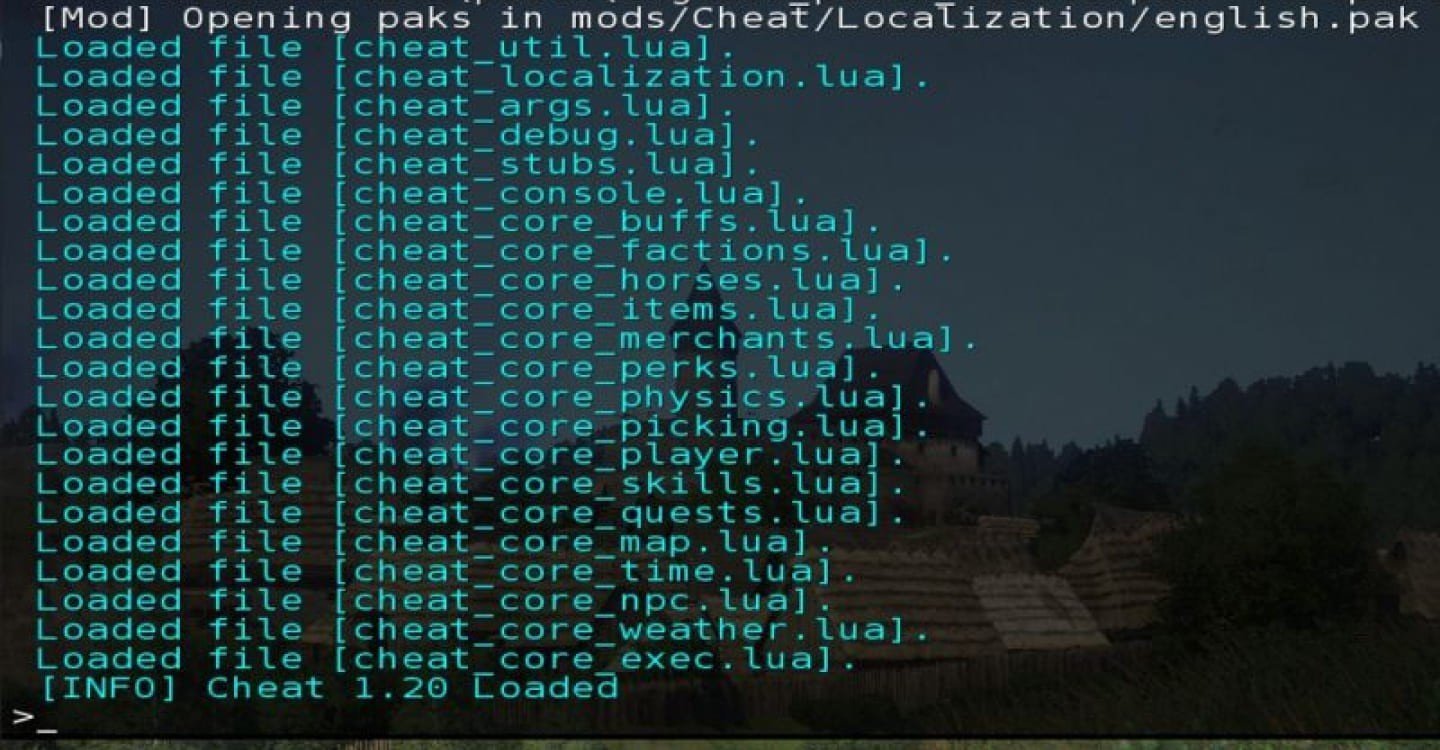The height and width of the screenshot is (750, 1440).
Task: Click the cheat_core_weather.lua line
Action: pyautogui.click(x=483, y=630)
